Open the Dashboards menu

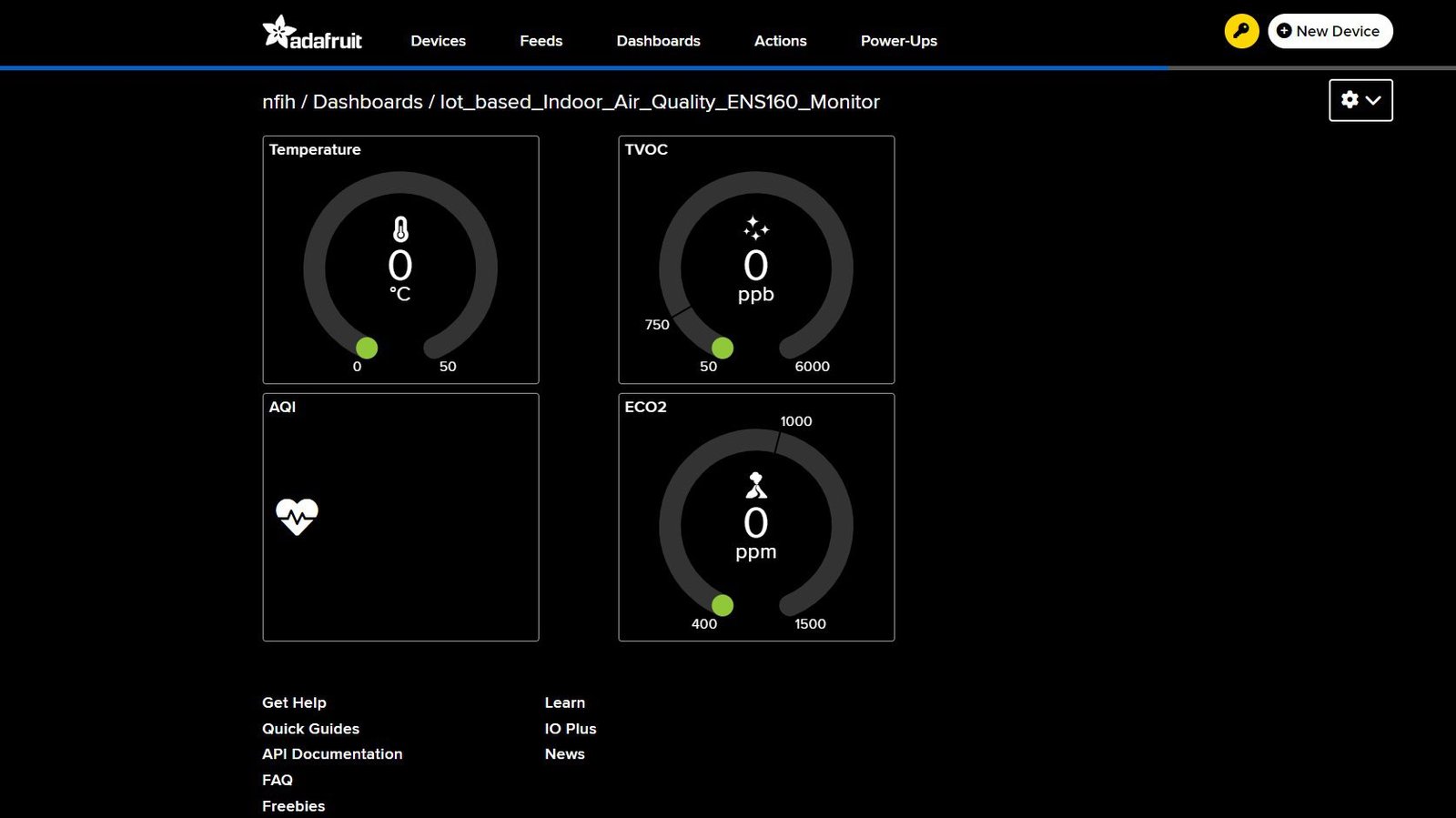click(658, 41)
